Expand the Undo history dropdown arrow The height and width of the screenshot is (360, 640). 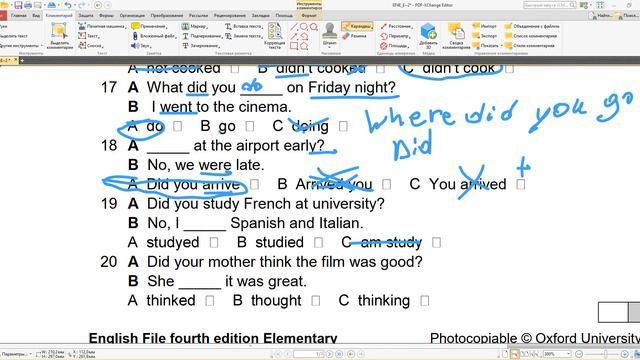tap(76, 6)
